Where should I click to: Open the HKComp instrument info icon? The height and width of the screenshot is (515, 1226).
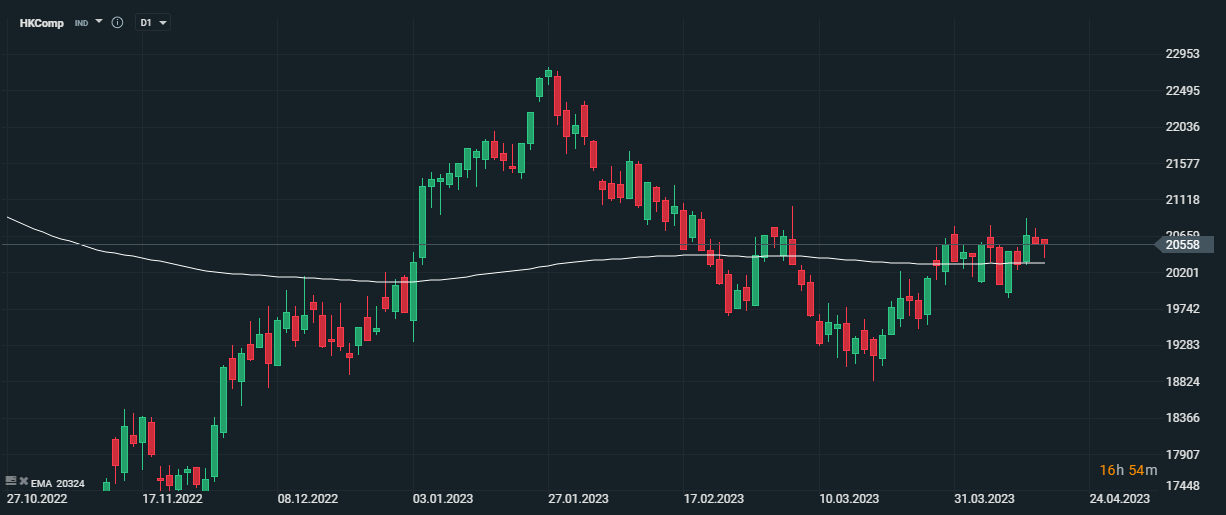tap(117, 22)
